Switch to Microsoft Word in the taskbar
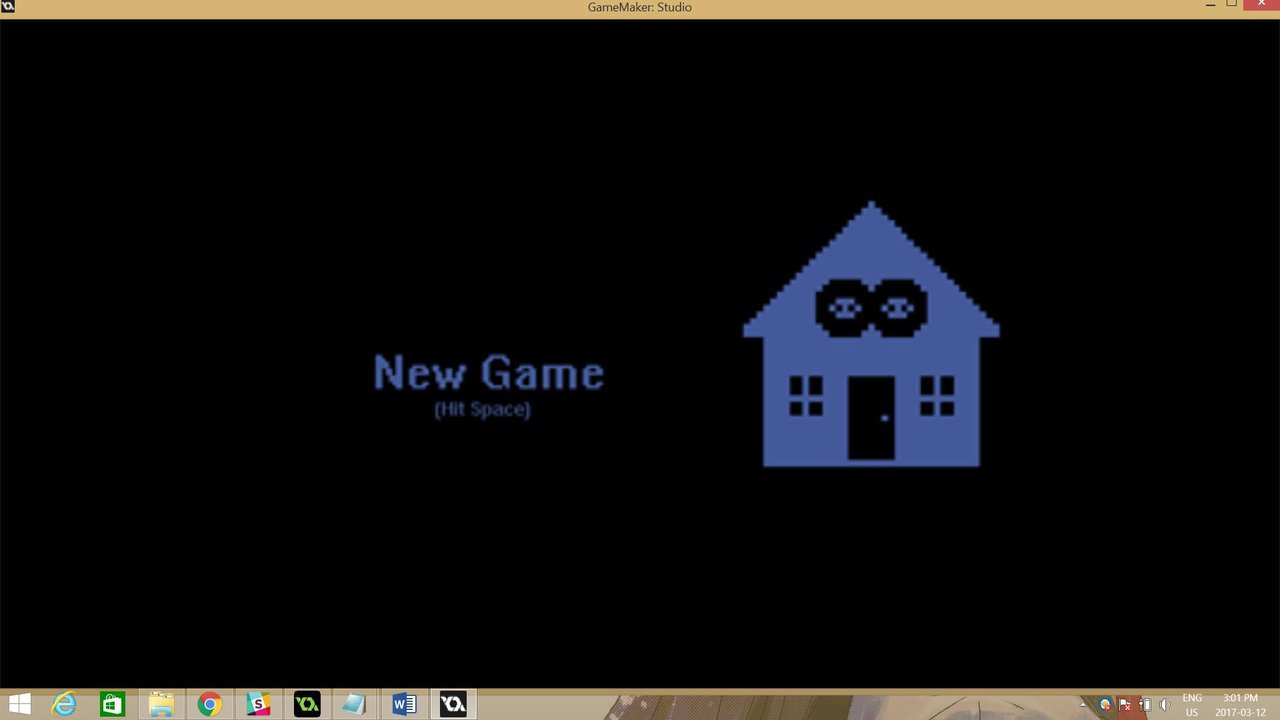The image size is (1280, 720). pos(404,705)
